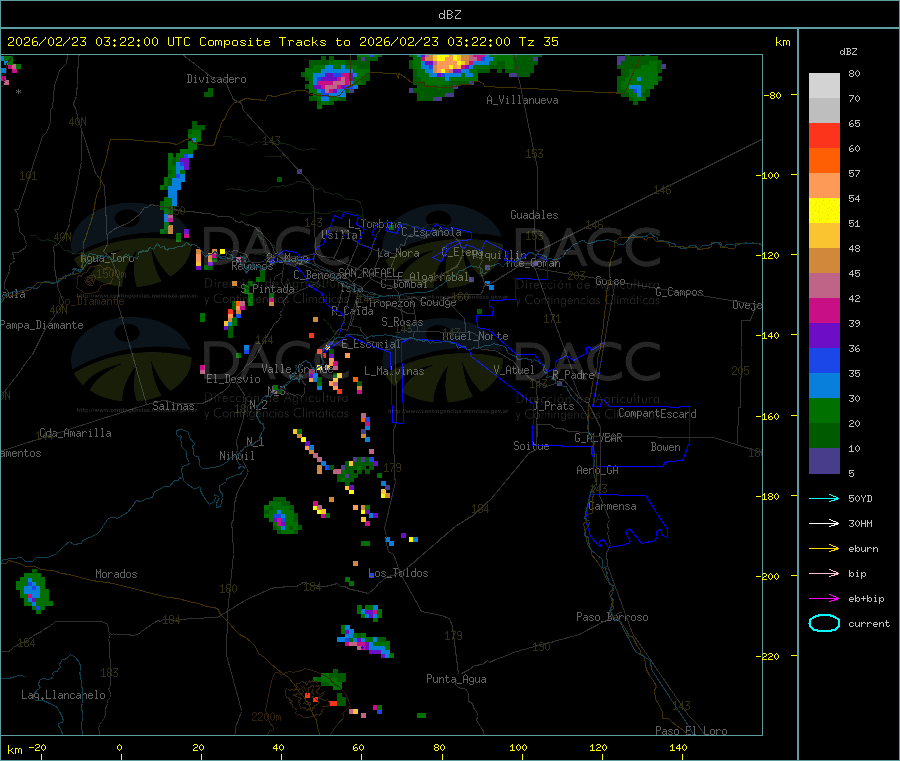Click the 'C_Española' map label
The height and width of the screenshot is (761, 900).
[x=431, y=232]
